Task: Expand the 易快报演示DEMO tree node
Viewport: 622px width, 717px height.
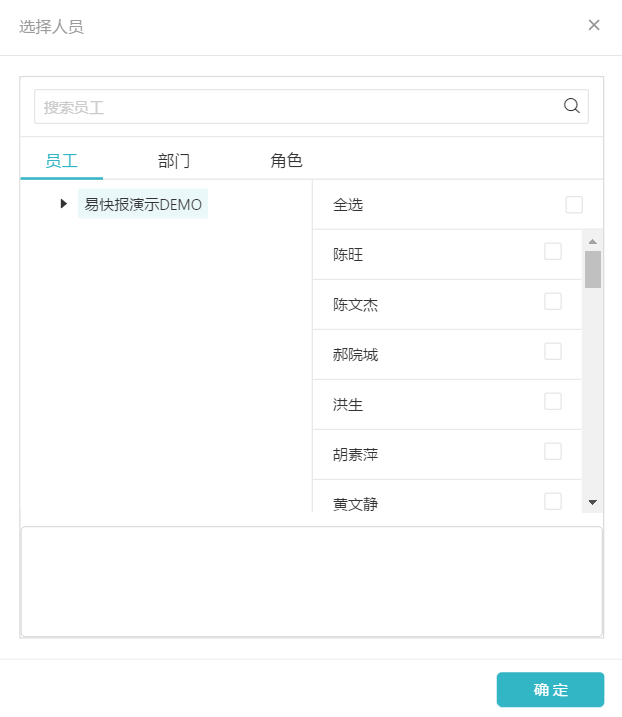Action: click(x=64, y=203)
